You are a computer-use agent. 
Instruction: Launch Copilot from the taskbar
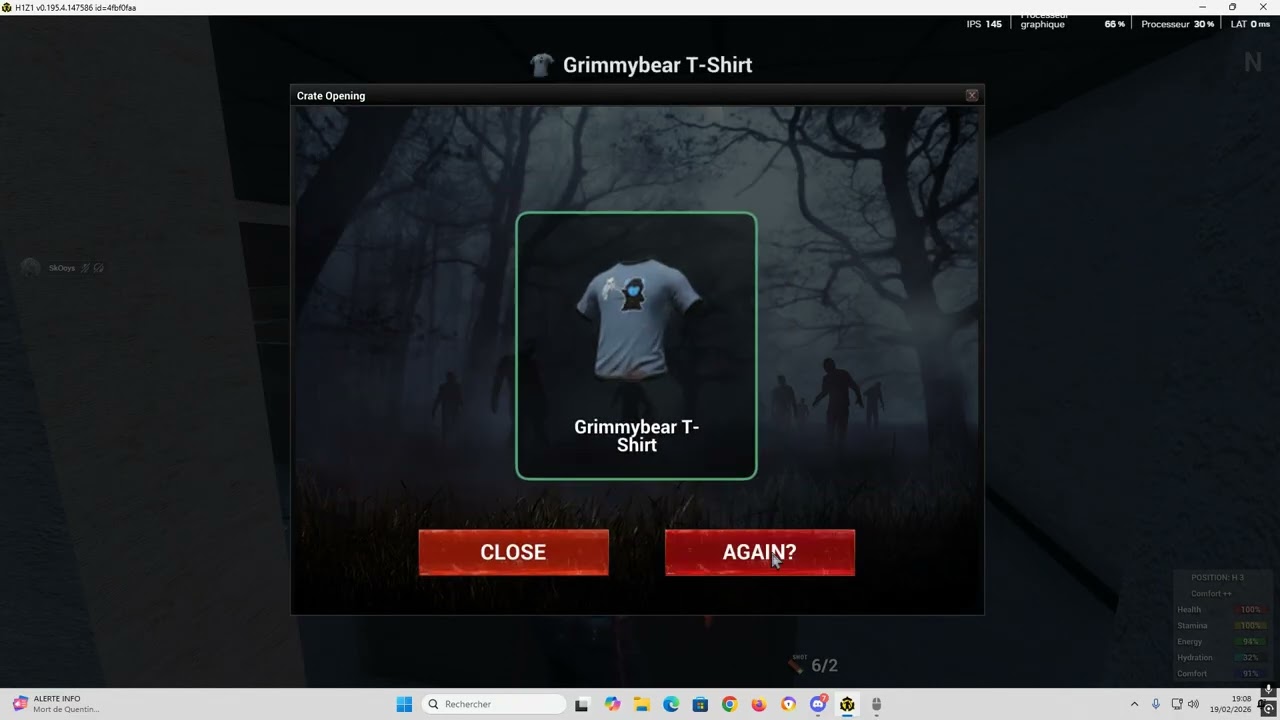[612, 704]
